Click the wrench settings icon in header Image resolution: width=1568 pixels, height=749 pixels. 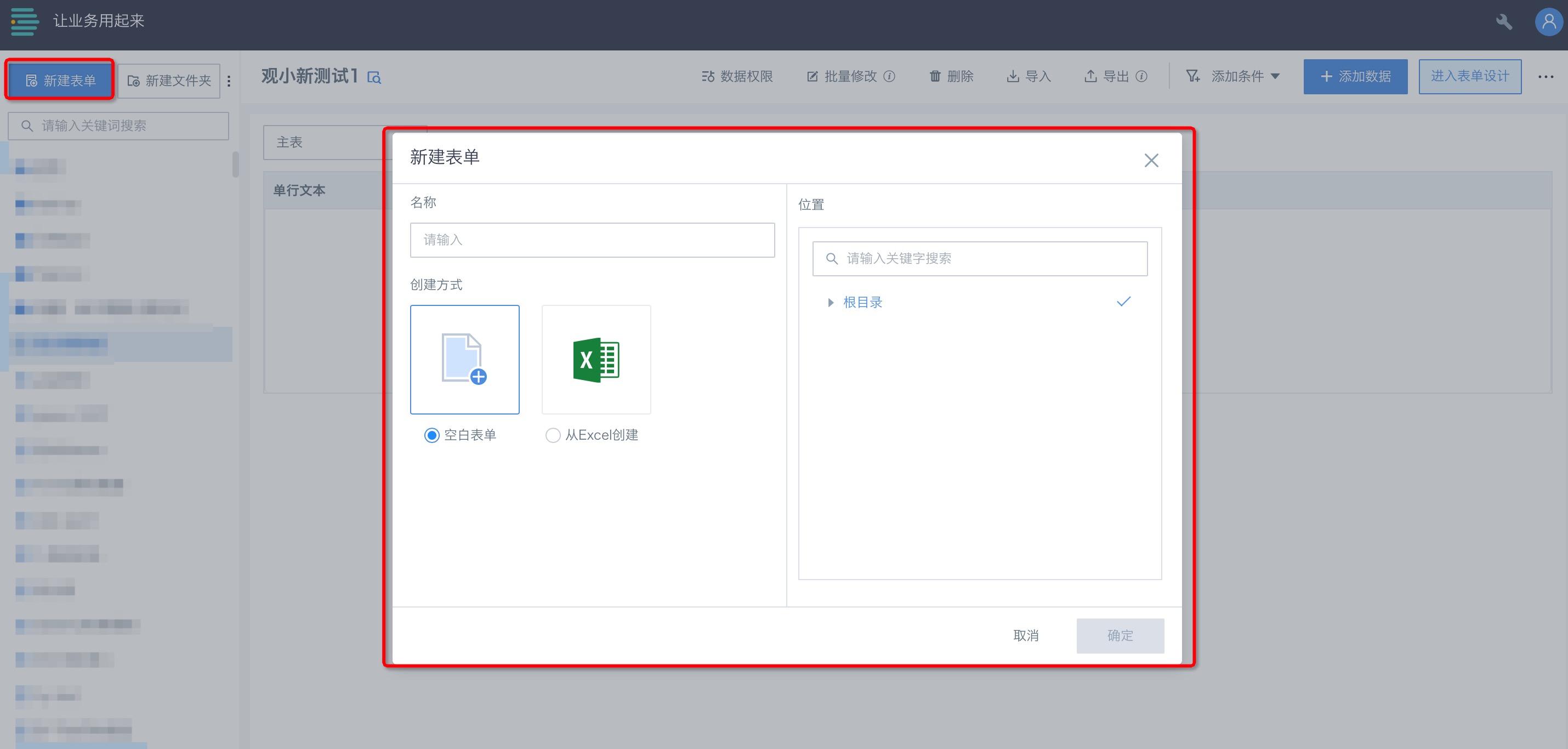(1503, 22)
